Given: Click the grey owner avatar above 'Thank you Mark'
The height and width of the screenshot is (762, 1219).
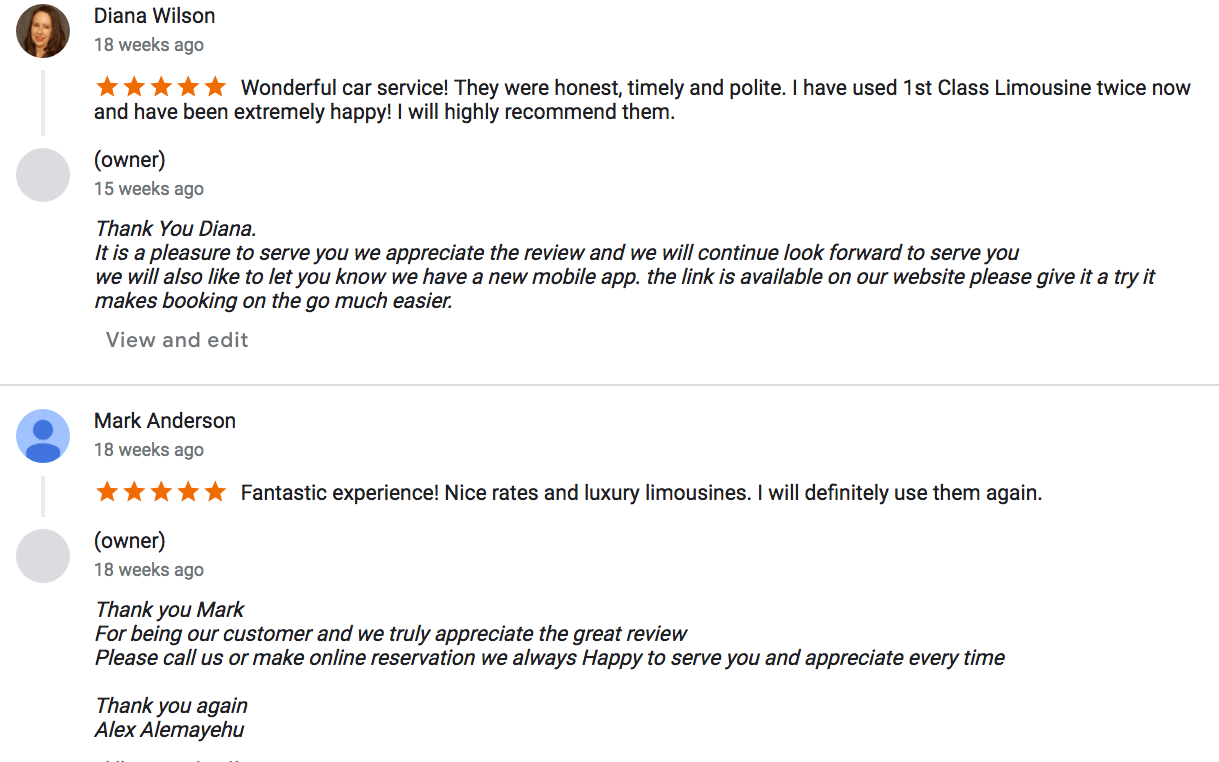Looking at the screenshot, I should click(x=43, y=556).
